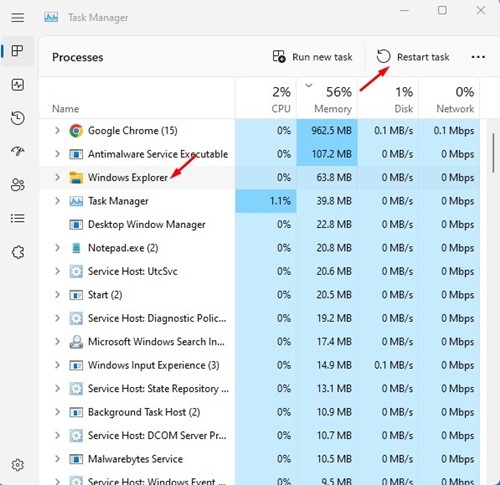Open the Details list icon in sidebar

click(x=17, y=218)
